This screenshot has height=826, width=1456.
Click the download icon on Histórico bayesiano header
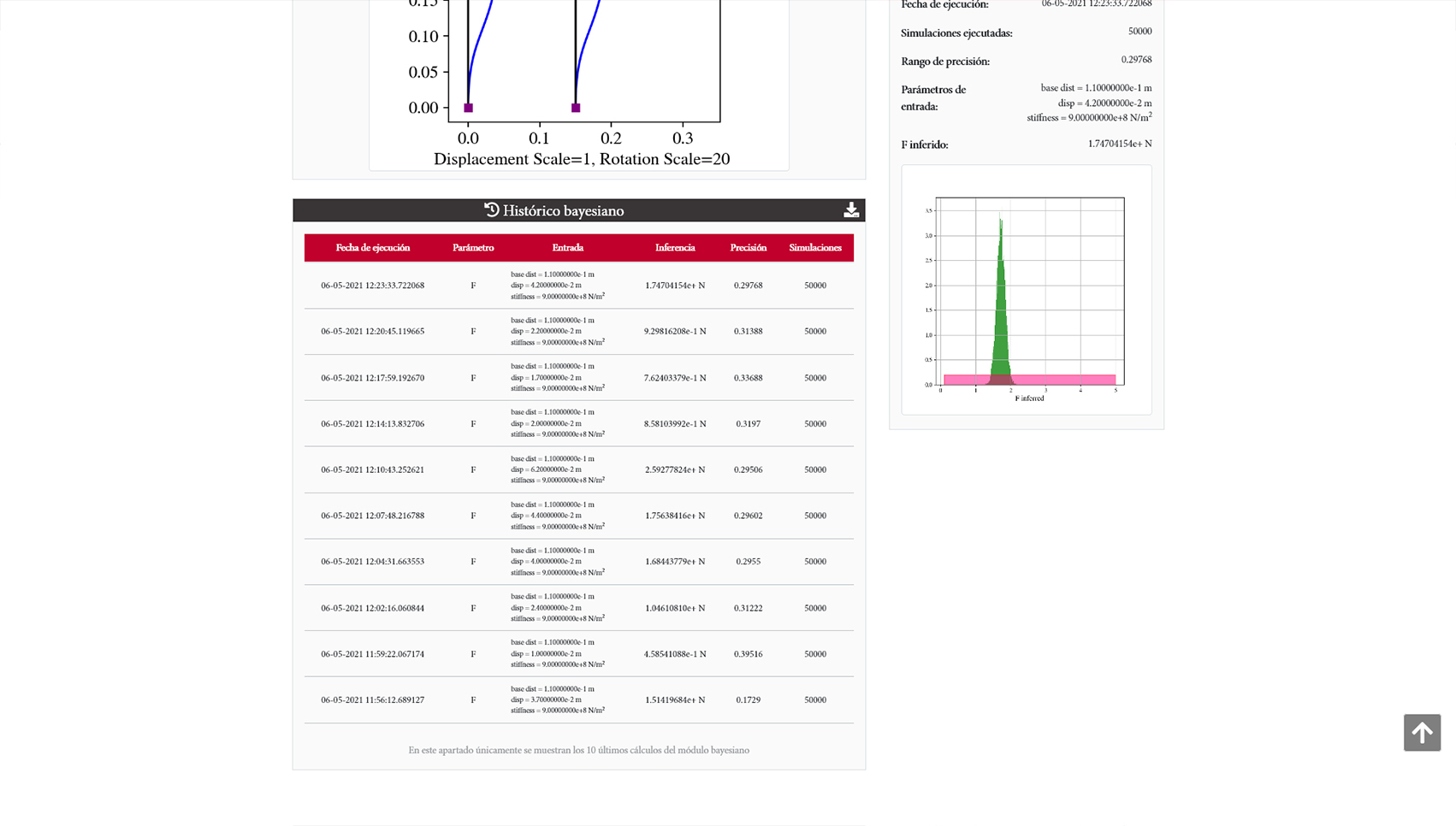point(851,209)
